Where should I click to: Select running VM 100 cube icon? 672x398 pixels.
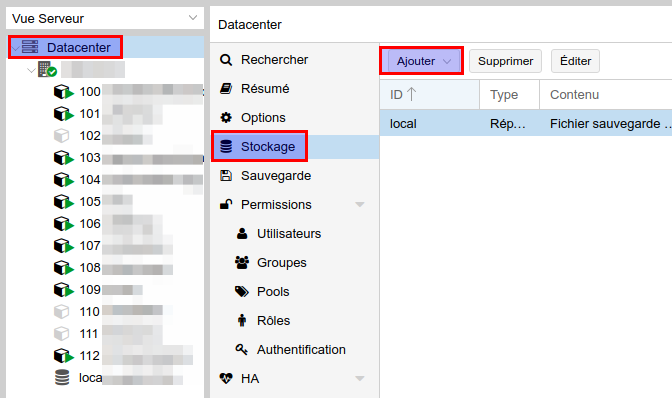63,92
